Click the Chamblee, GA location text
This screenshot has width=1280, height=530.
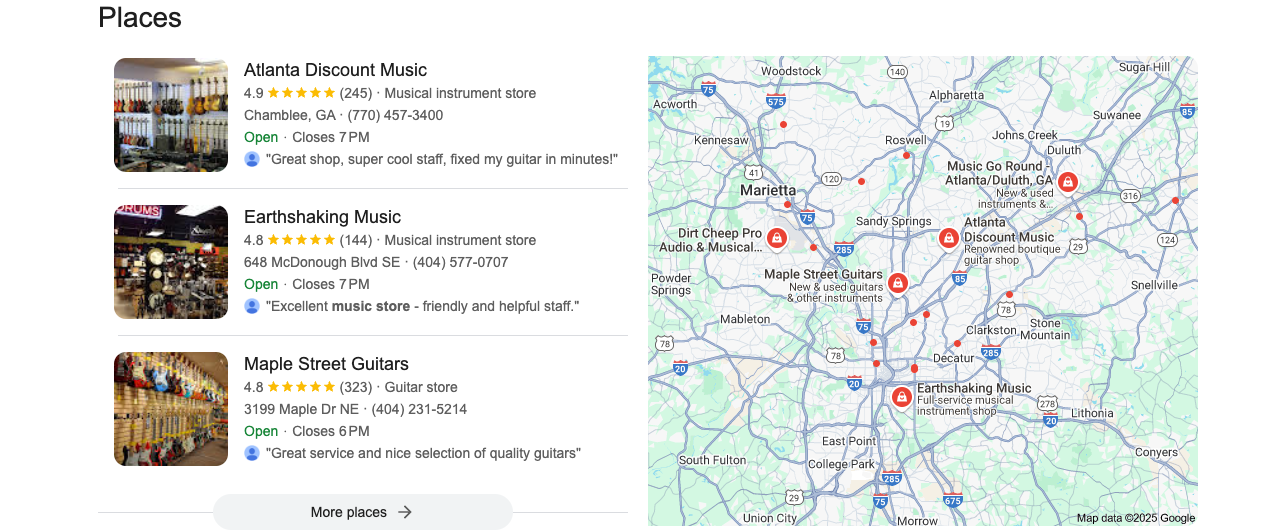pos(290,115)
